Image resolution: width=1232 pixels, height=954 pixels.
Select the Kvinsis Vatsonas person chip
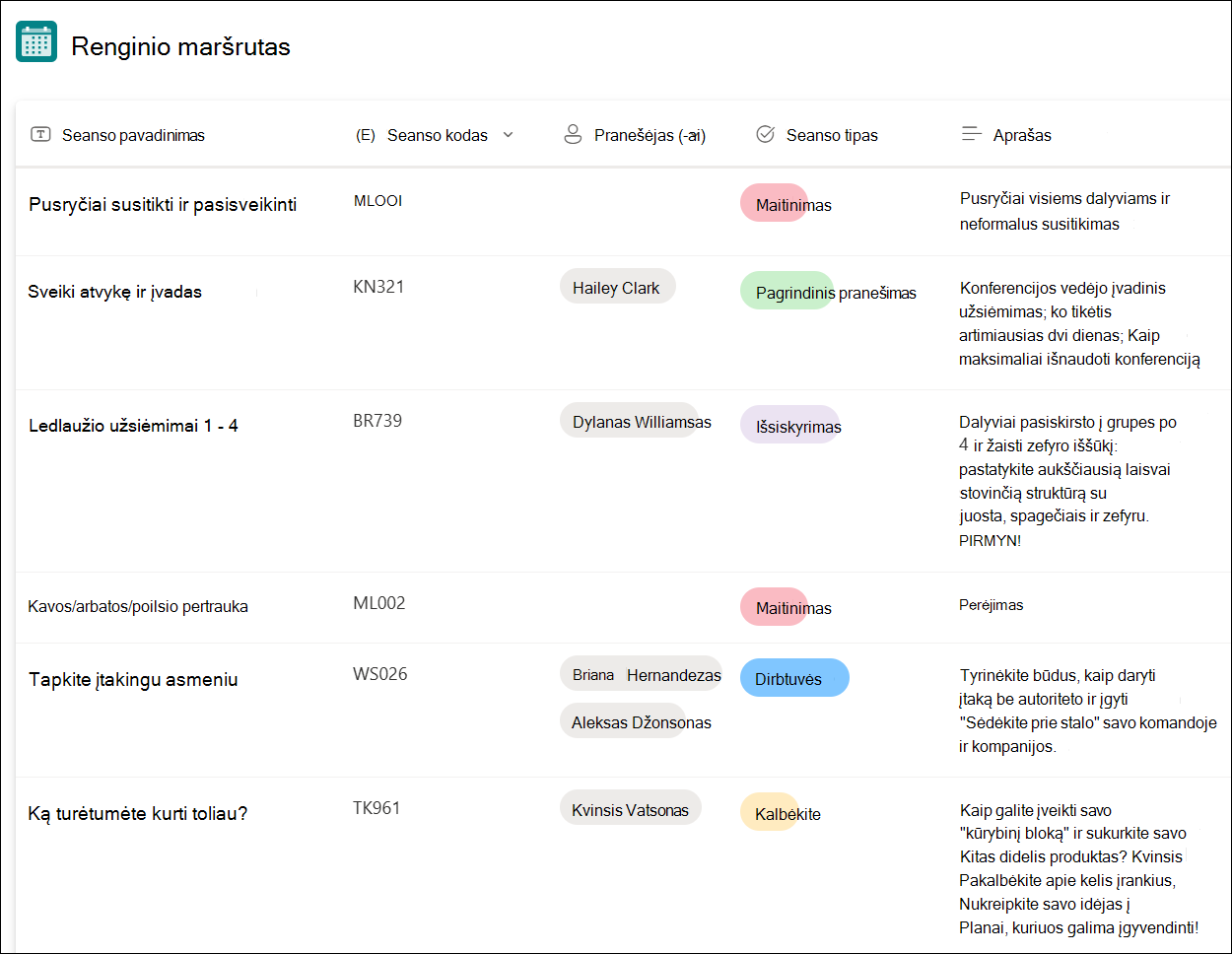coord(631,809)
